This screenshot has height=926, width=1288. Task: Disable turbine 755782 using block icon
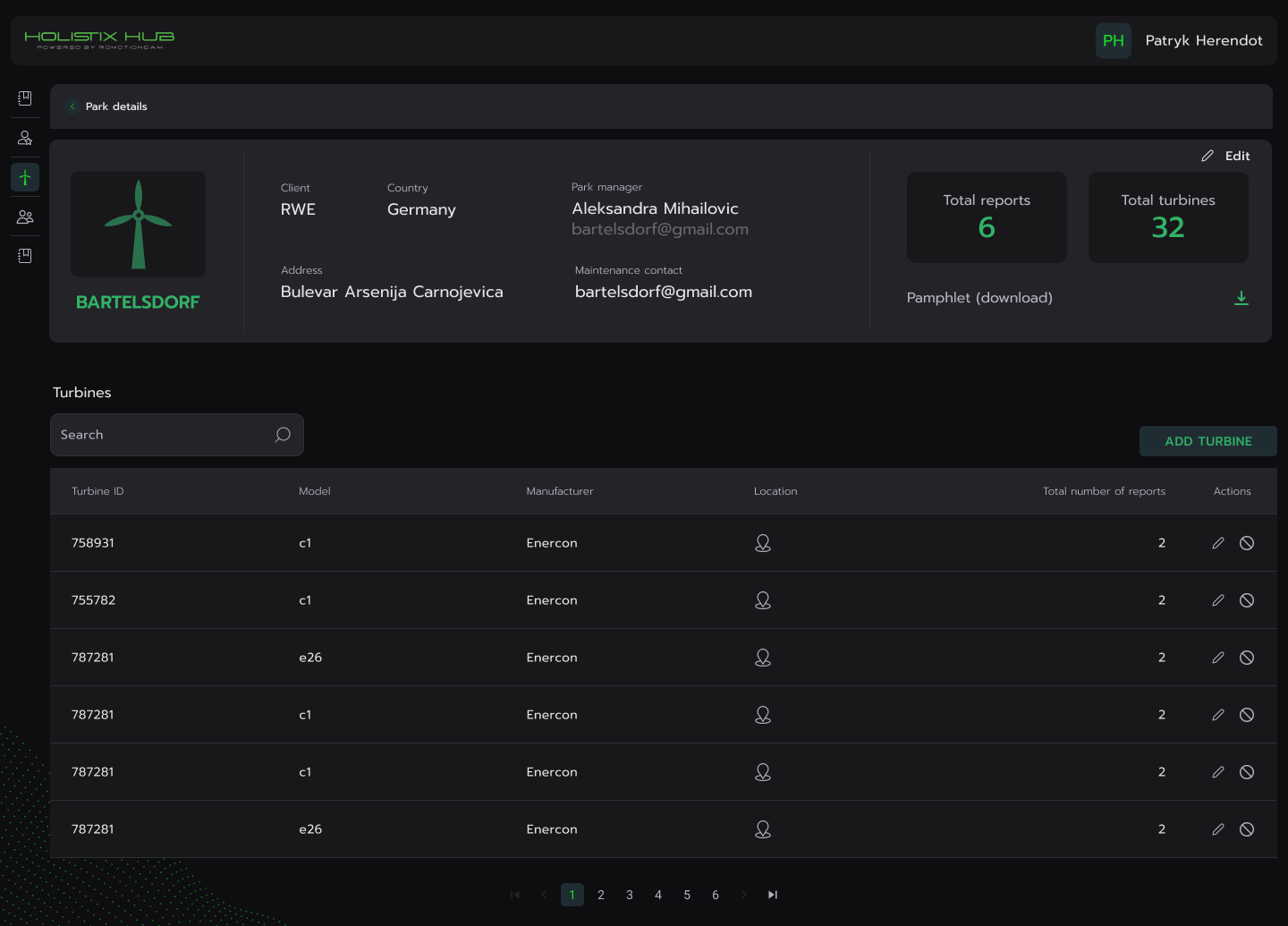coord(1246,600)
